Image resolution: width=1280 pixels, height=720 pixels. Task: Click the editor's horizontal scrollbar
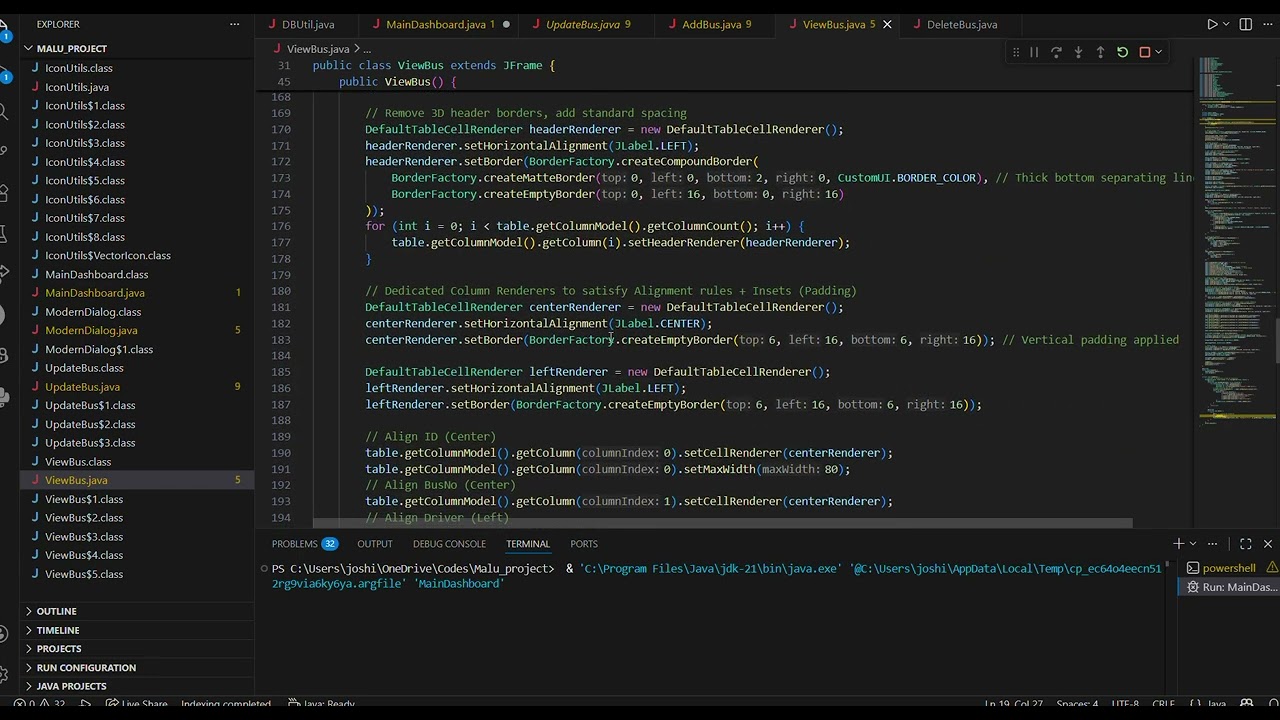coord(722,522)
